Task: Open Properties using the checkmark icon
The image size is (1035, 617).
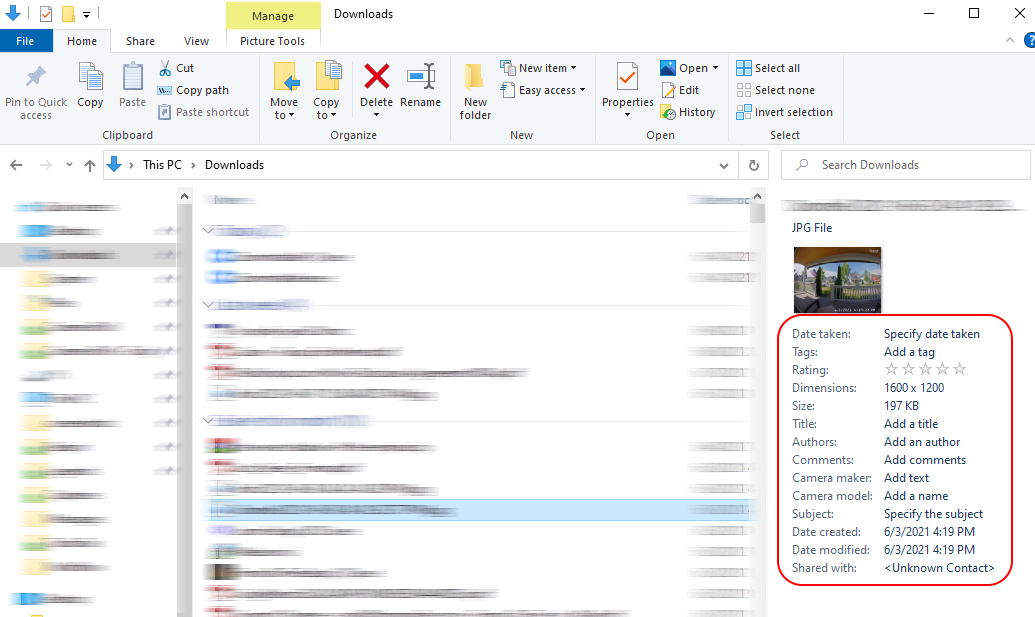Action: click(x=627, y=77)
